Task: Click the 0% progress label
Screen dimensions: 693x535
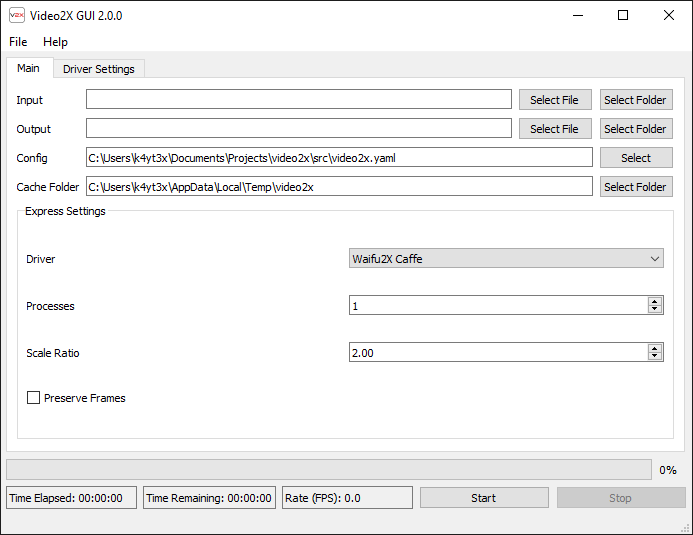Action: tap(668, 470)
